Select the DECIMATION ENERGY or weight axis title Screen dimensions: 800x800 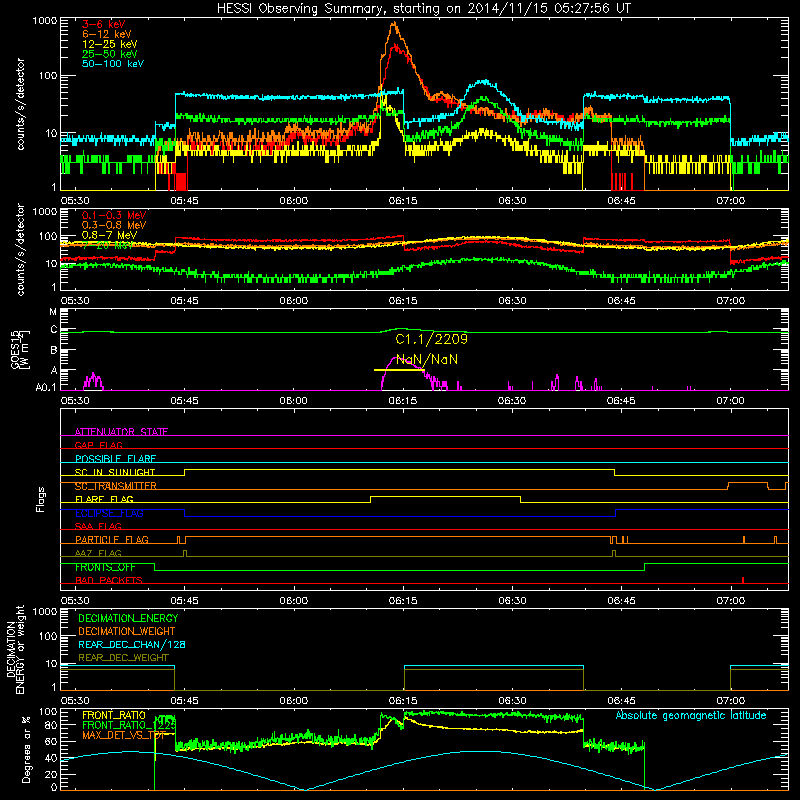[x=15, y=649]
